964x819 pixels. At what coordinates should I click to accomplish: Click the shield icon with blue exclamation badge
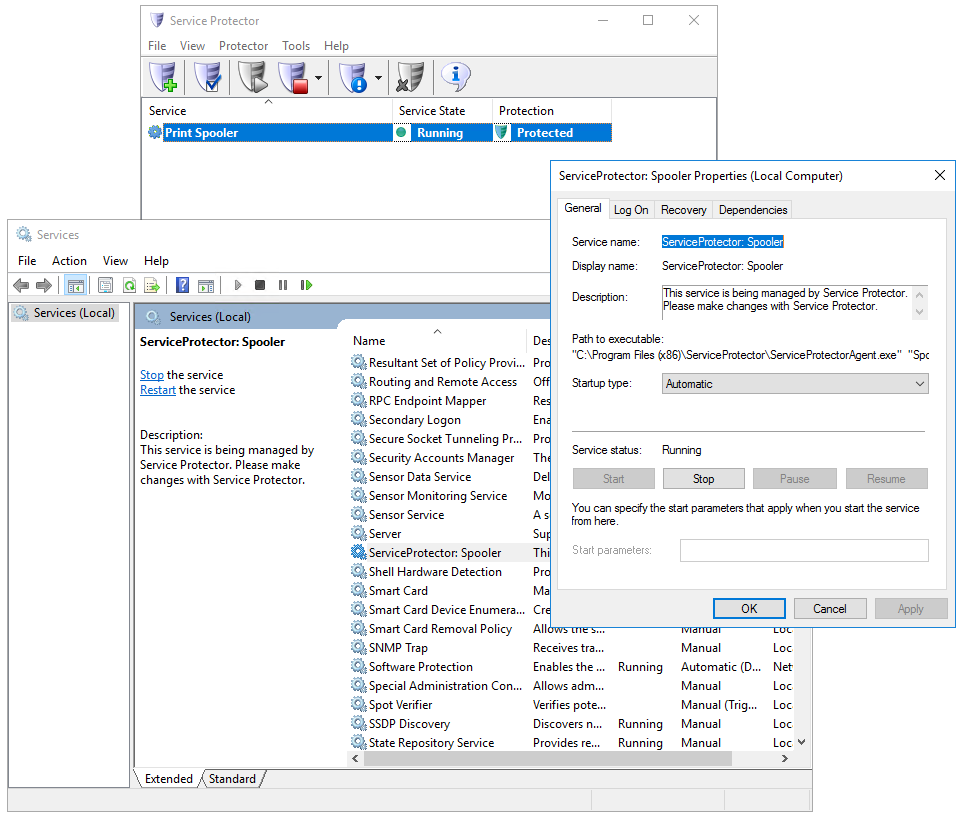click(354, 77)
